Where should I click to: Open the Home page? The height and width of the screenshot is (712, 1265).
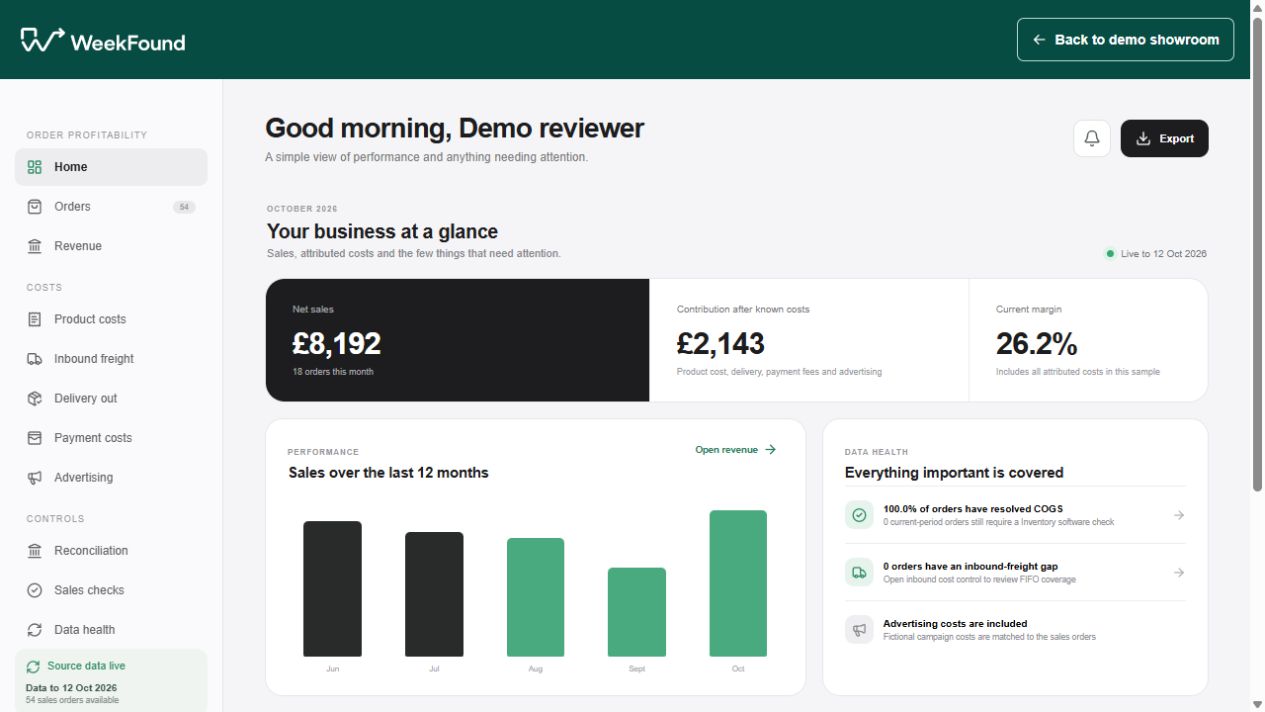tap(111, 167)
